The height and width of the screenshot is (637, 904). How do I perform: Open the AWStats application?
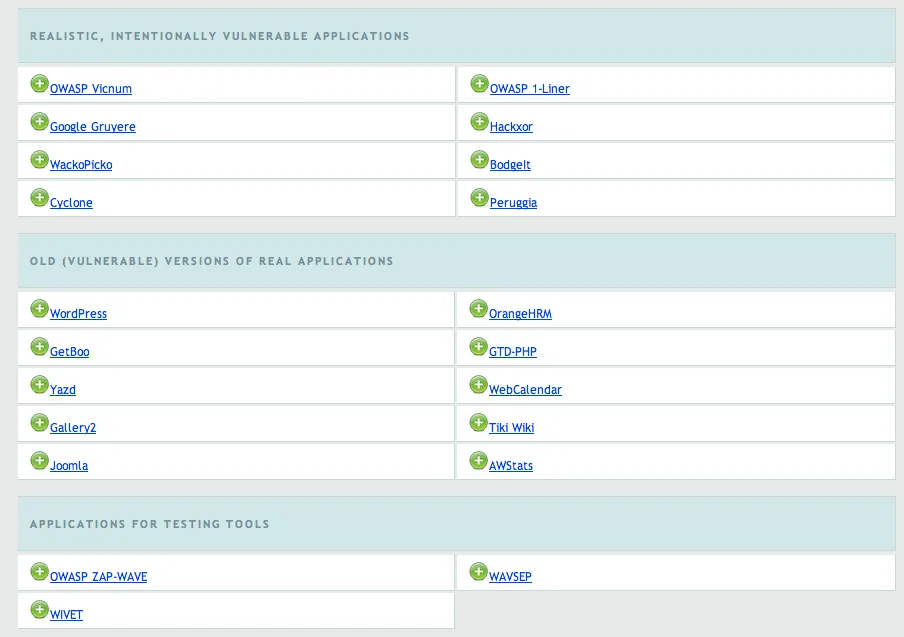[x=510, y=465]
